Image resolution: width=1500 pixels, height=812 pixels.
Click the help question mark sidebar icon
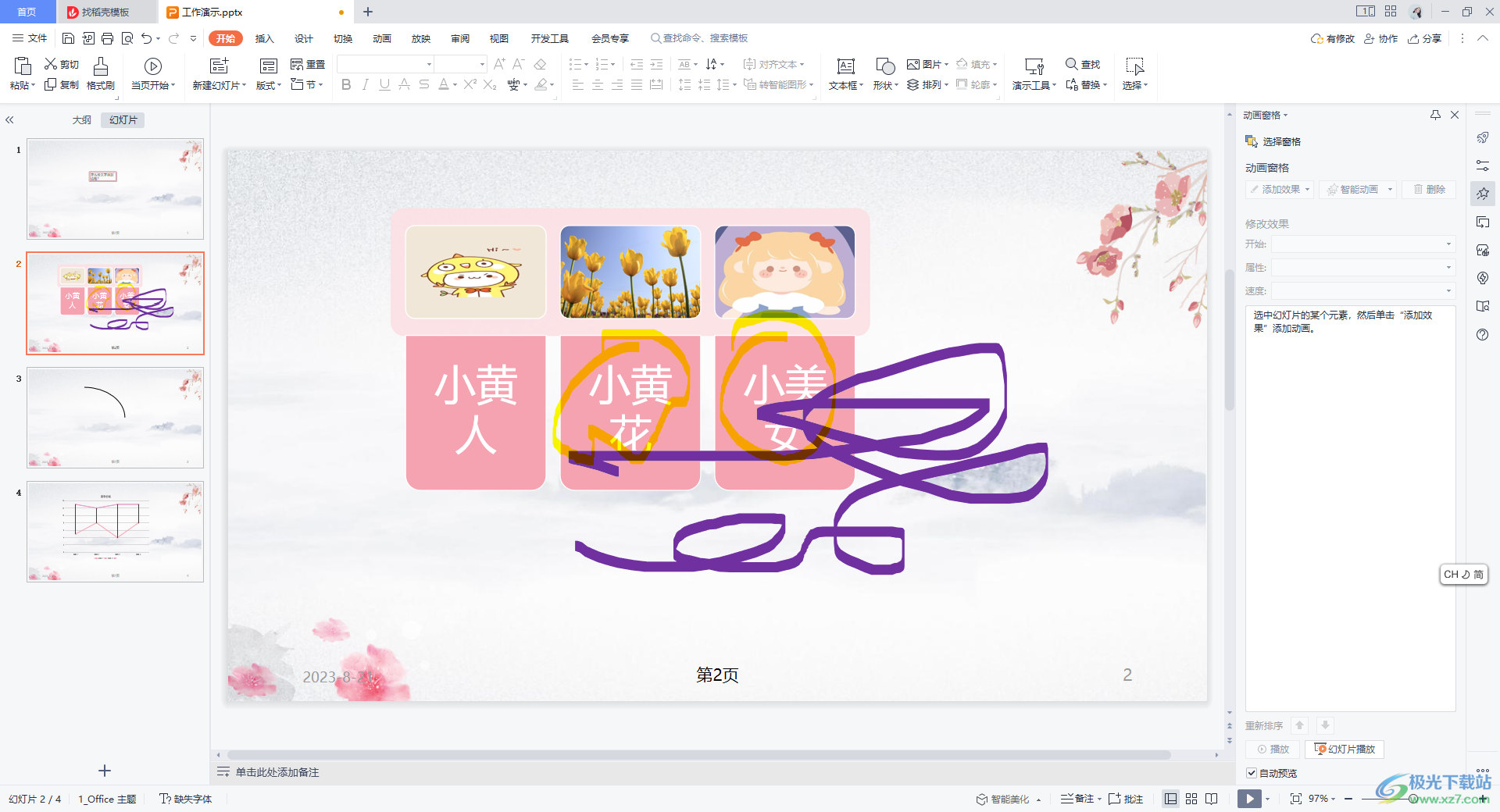point(1483,335)
